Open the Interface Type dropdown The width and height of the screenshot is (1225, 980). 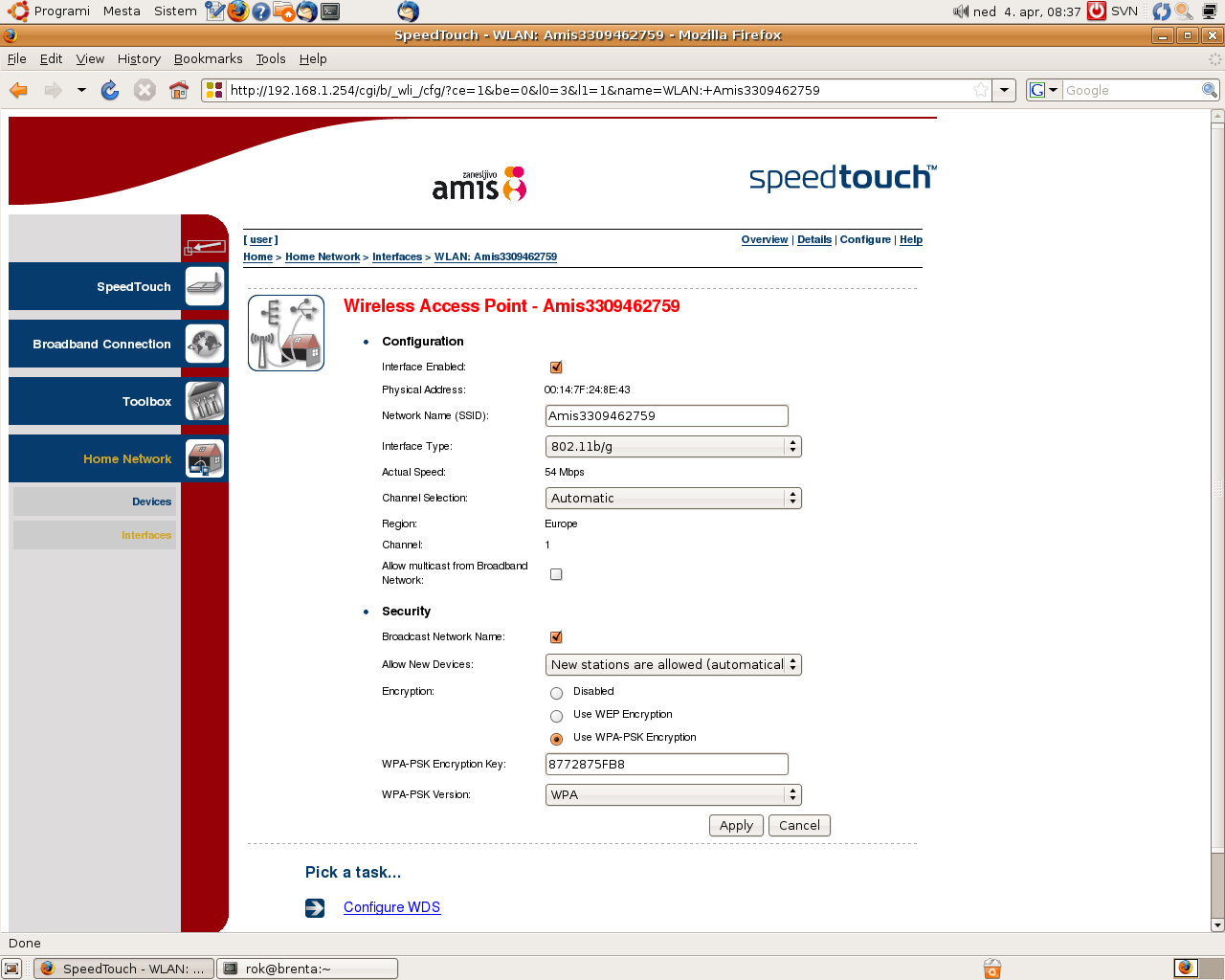click(673, 447)
